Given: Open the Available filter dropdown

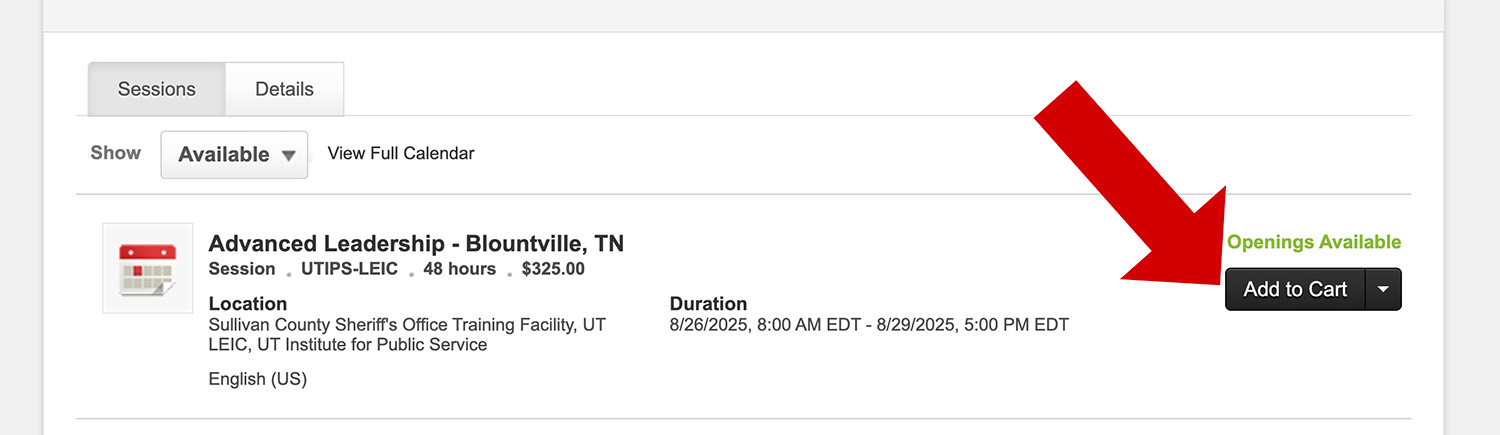Looking at the screenshot, I should pyautogui.click(x=234, y=155).
